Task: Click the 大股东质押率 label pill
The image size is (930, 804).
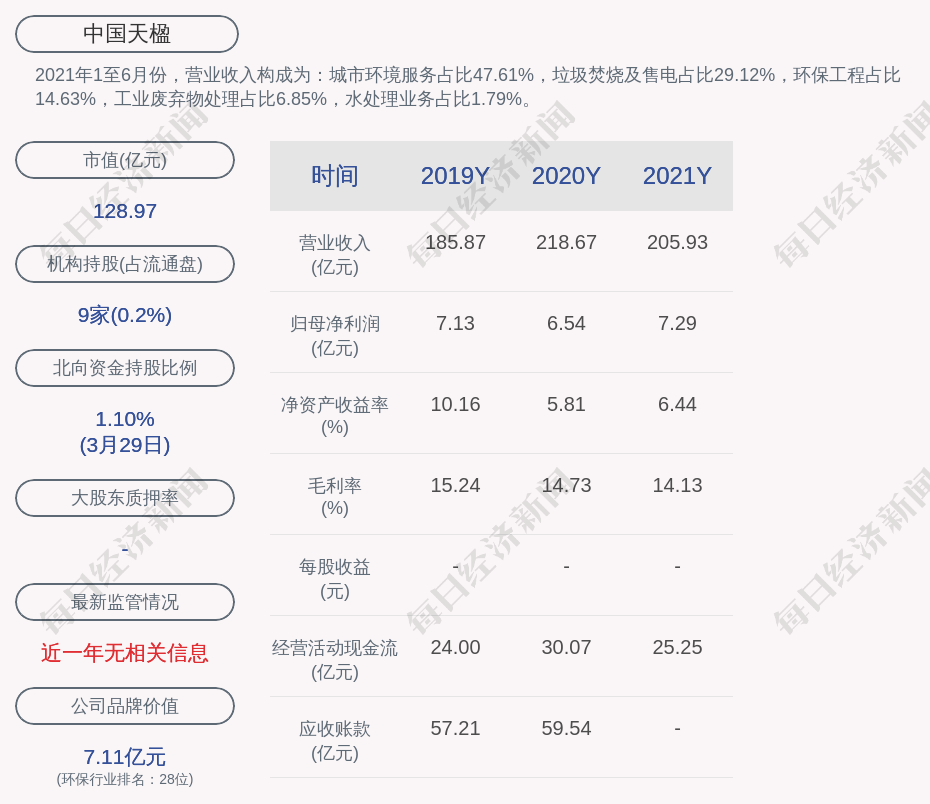Action: coord(125,497)
